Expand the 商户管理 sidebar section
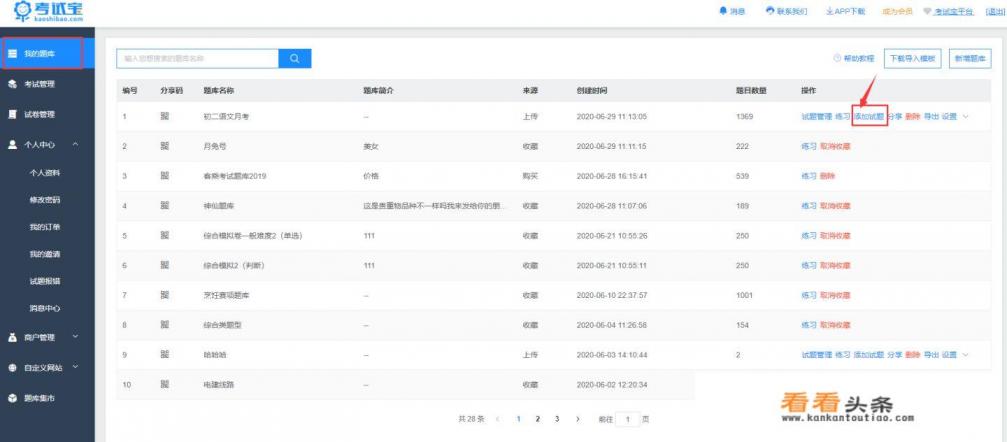Viewport: 1007px width, 442px height. point(76,336)
